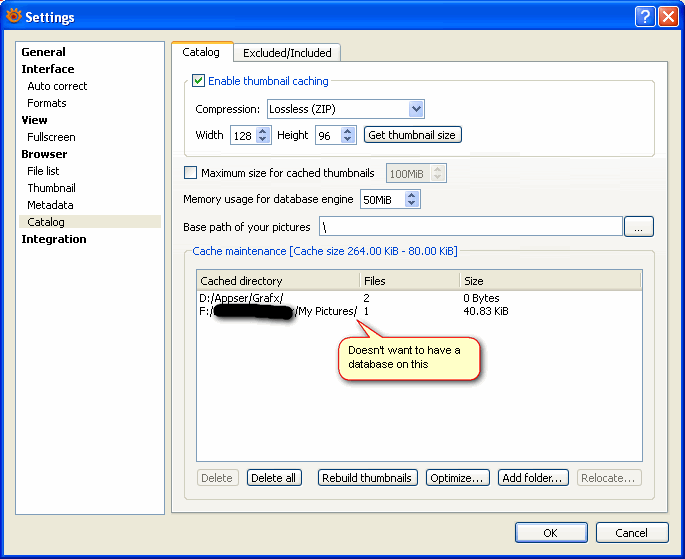Open the Compression dropdown

[416, 109]
